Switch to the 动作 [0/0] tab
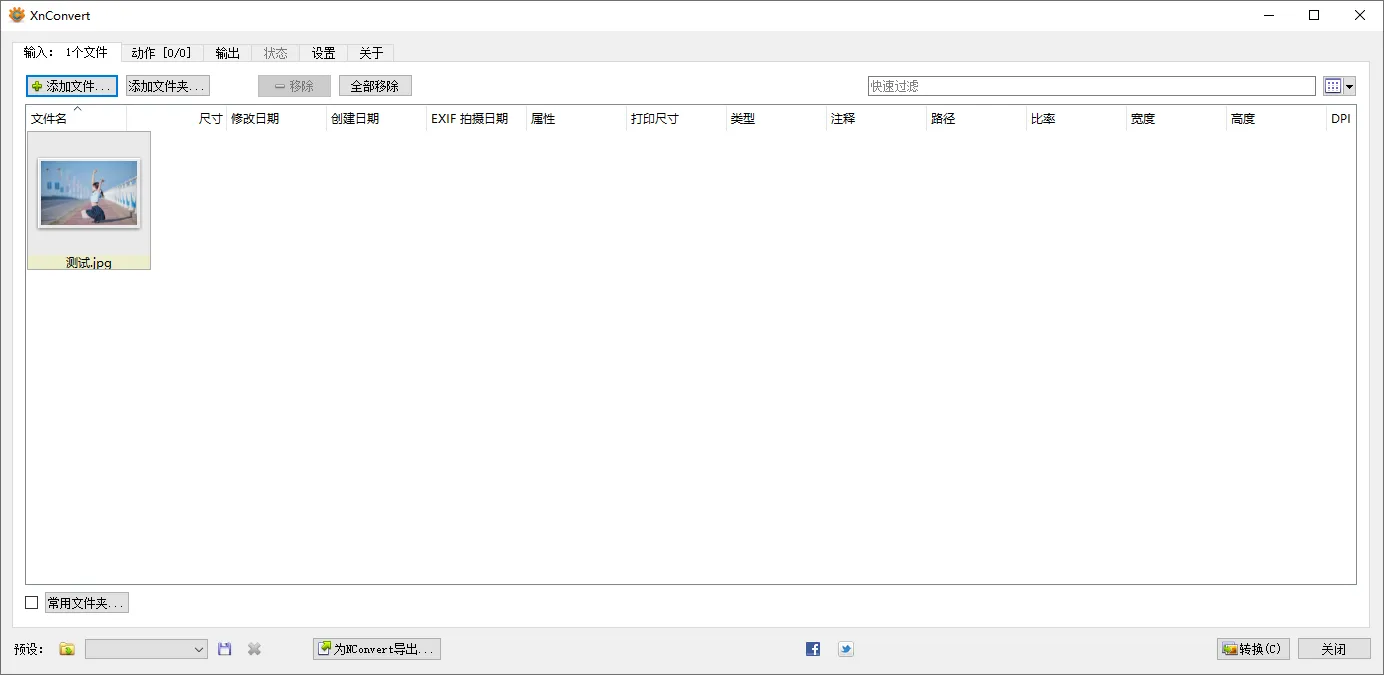 pos(162,53)
